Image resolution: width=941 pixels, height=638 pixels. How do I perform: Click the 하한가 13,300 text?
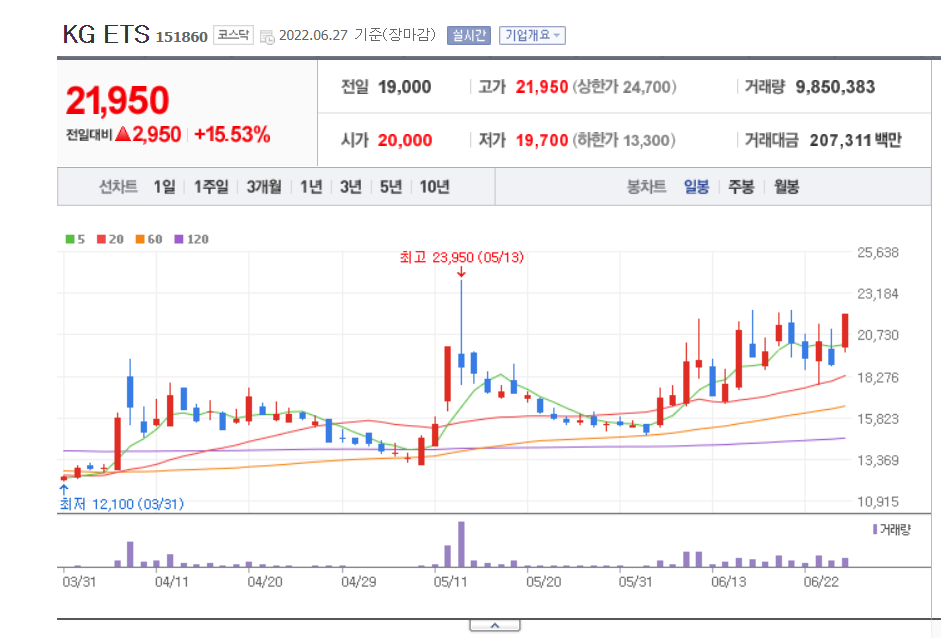[624, 140]
